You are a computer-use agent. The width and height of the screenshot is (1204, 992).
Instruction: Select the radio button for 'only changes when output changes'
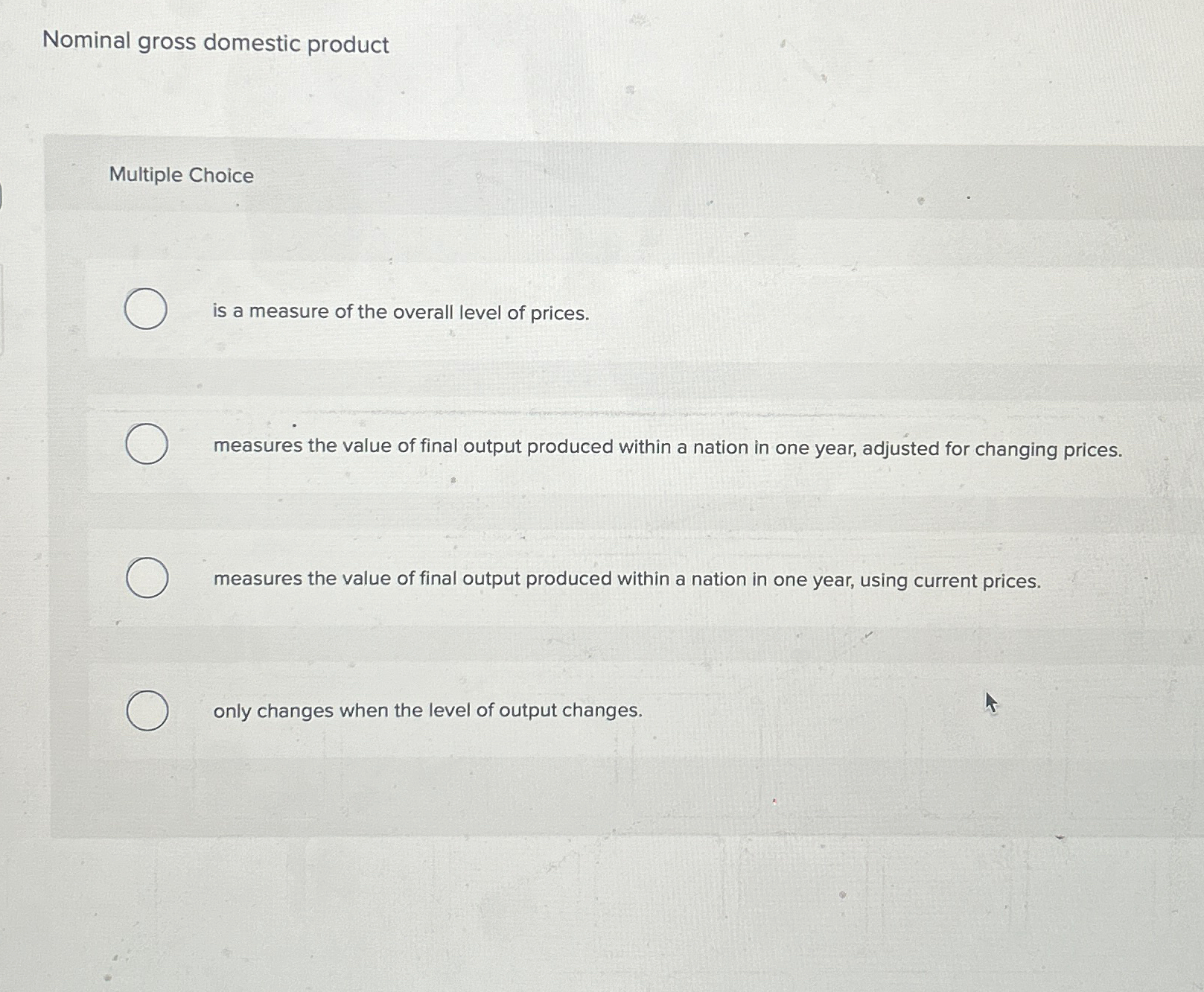click(147, 710)
